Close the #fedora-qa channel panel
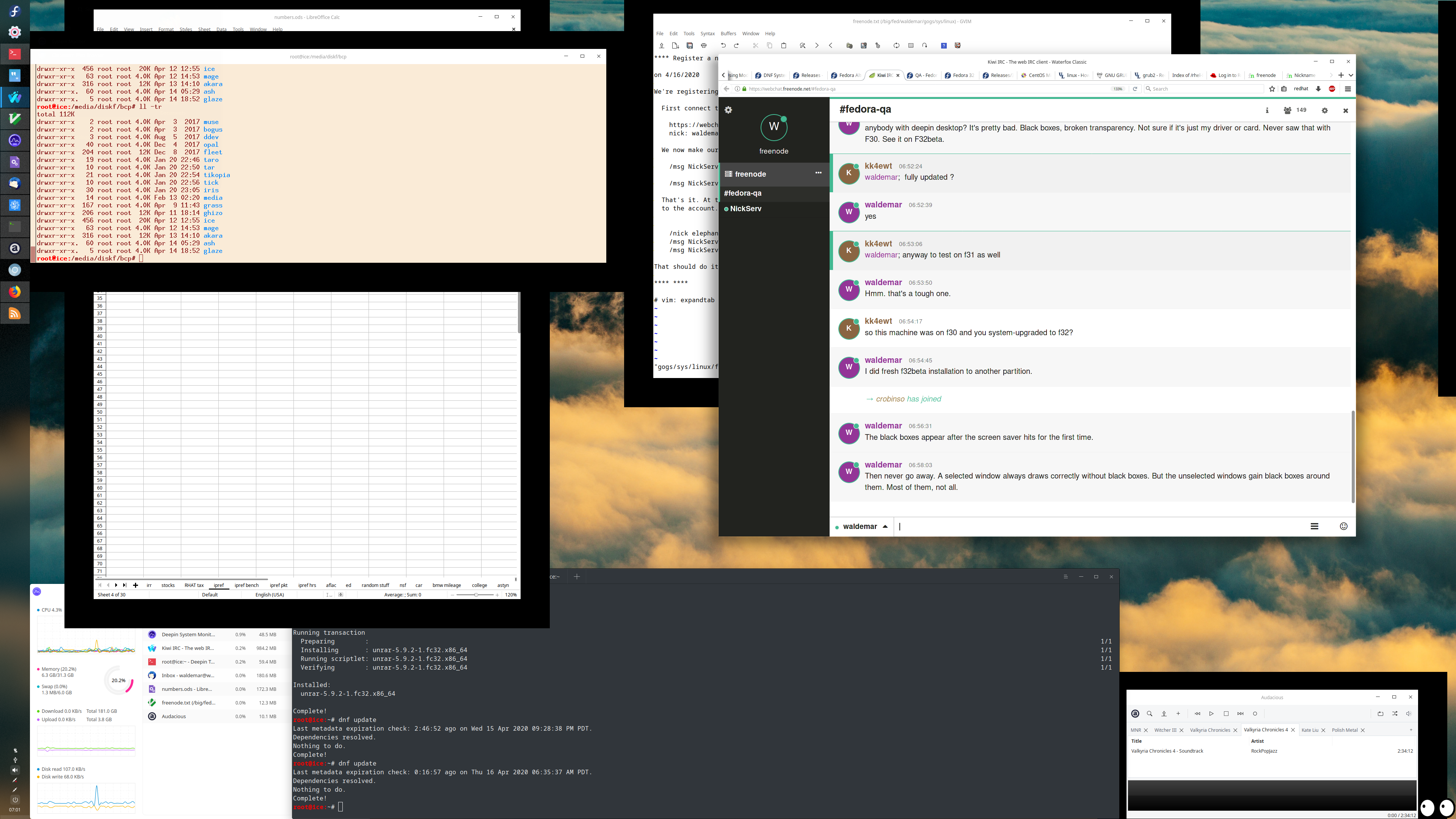 (x=1345, y=110)
